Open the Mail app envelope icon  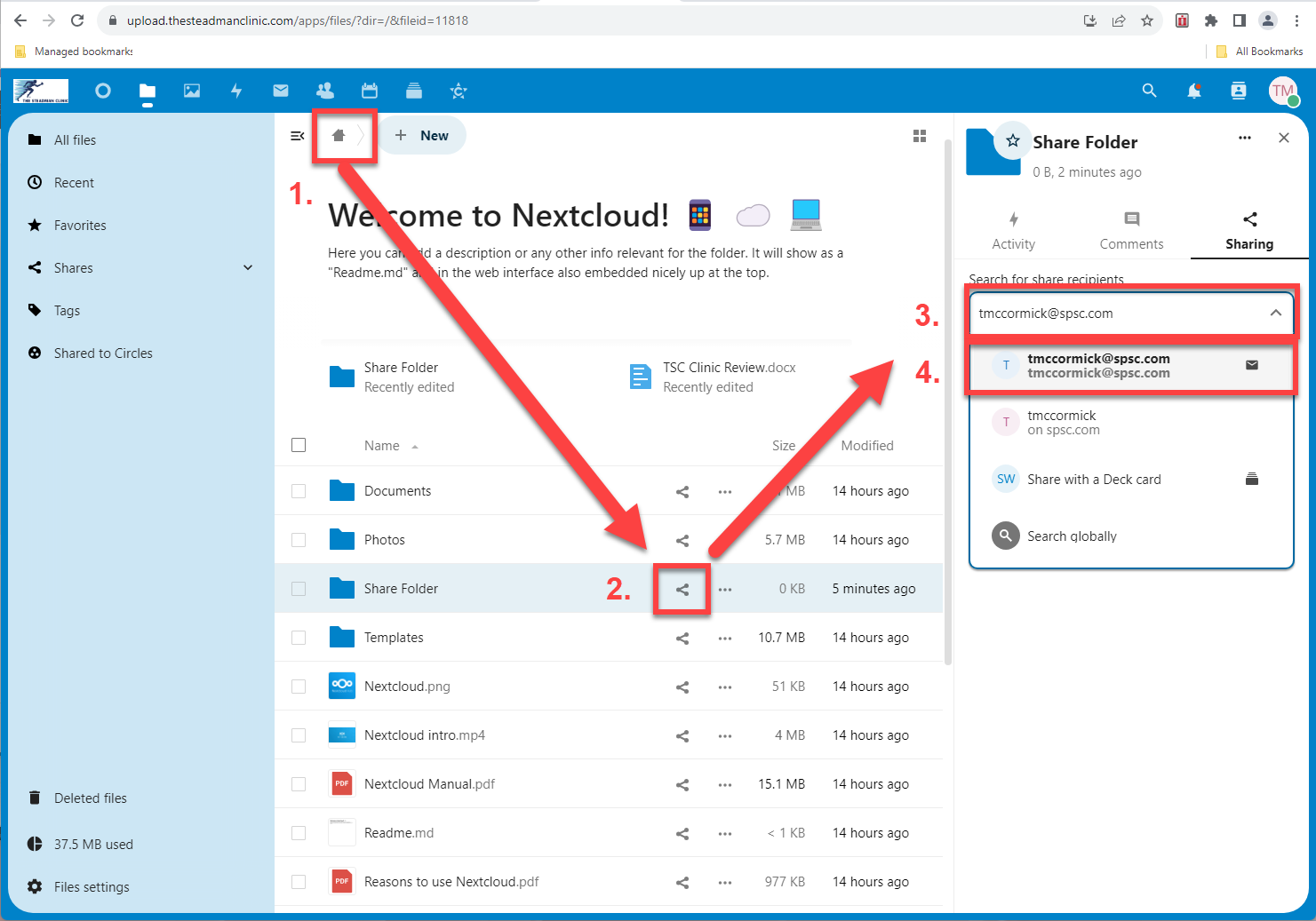(x=281, y=91)
